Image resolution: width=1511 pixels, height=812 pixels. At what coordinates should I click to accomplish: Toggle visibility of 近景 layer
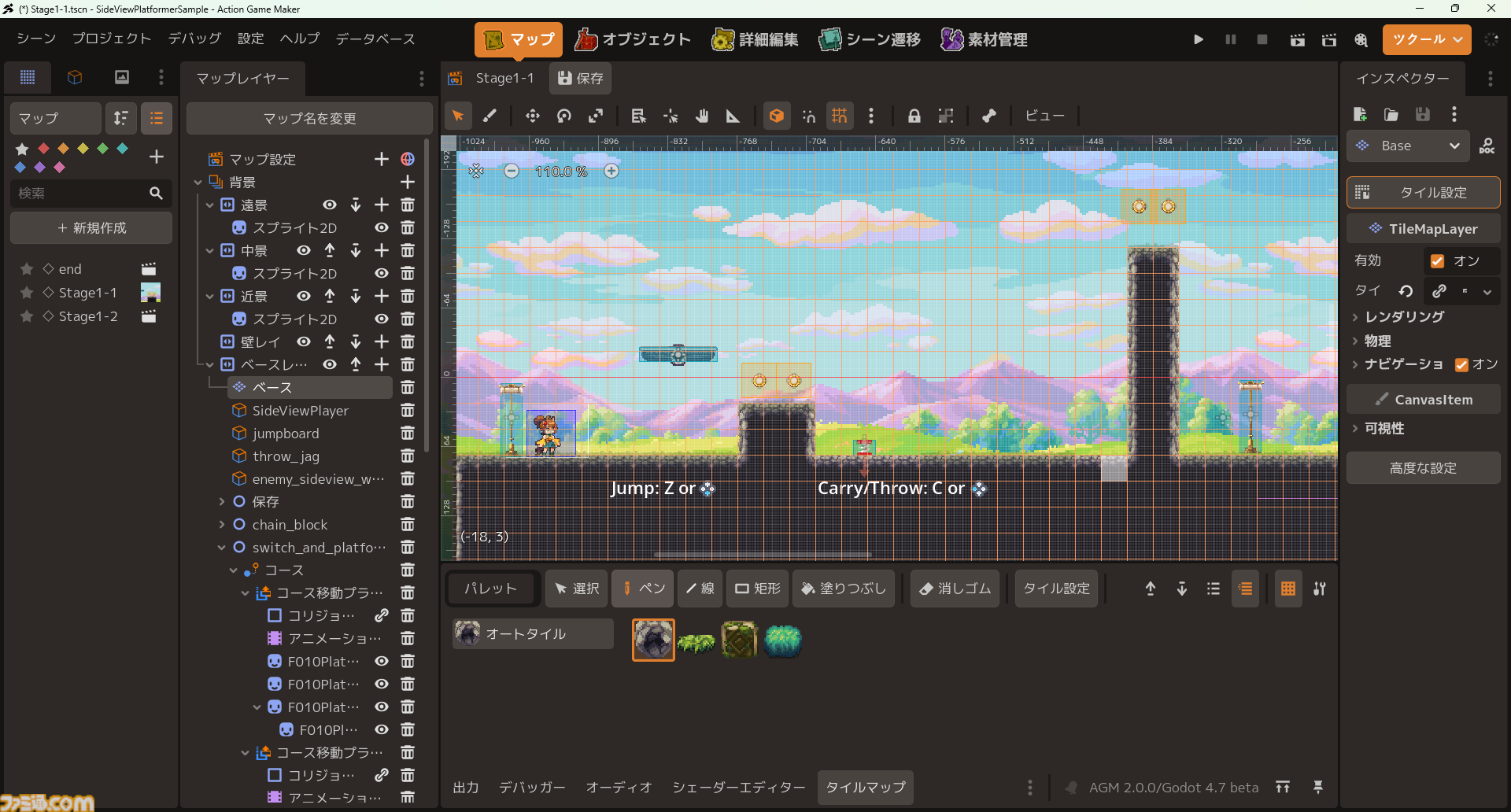click(x=304, y=296)
